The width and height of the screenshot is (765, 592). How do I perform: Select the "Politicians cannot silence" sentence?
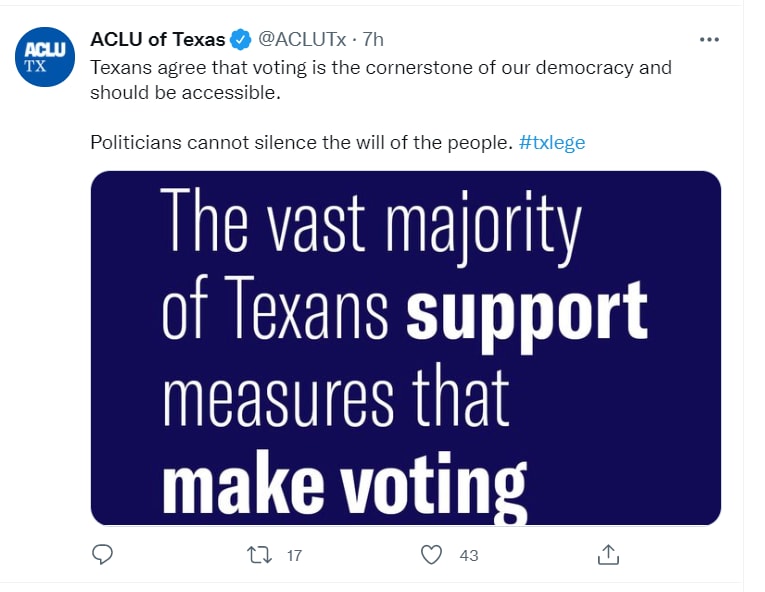click(x=300, y=142)
